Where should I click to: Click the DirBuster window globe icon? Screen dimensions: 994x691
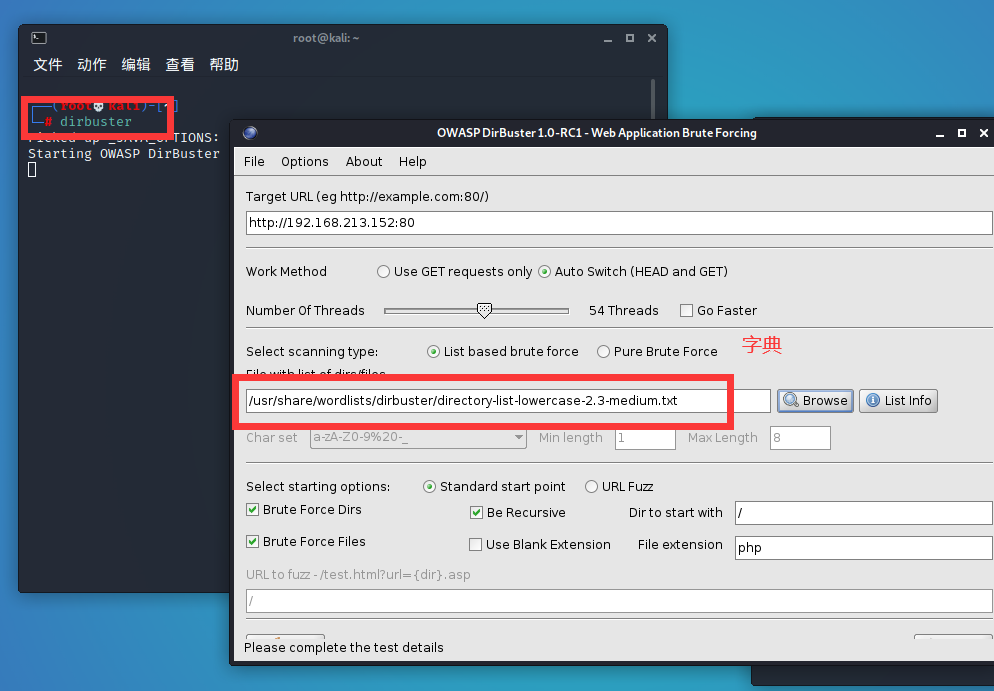pos(250,132)
